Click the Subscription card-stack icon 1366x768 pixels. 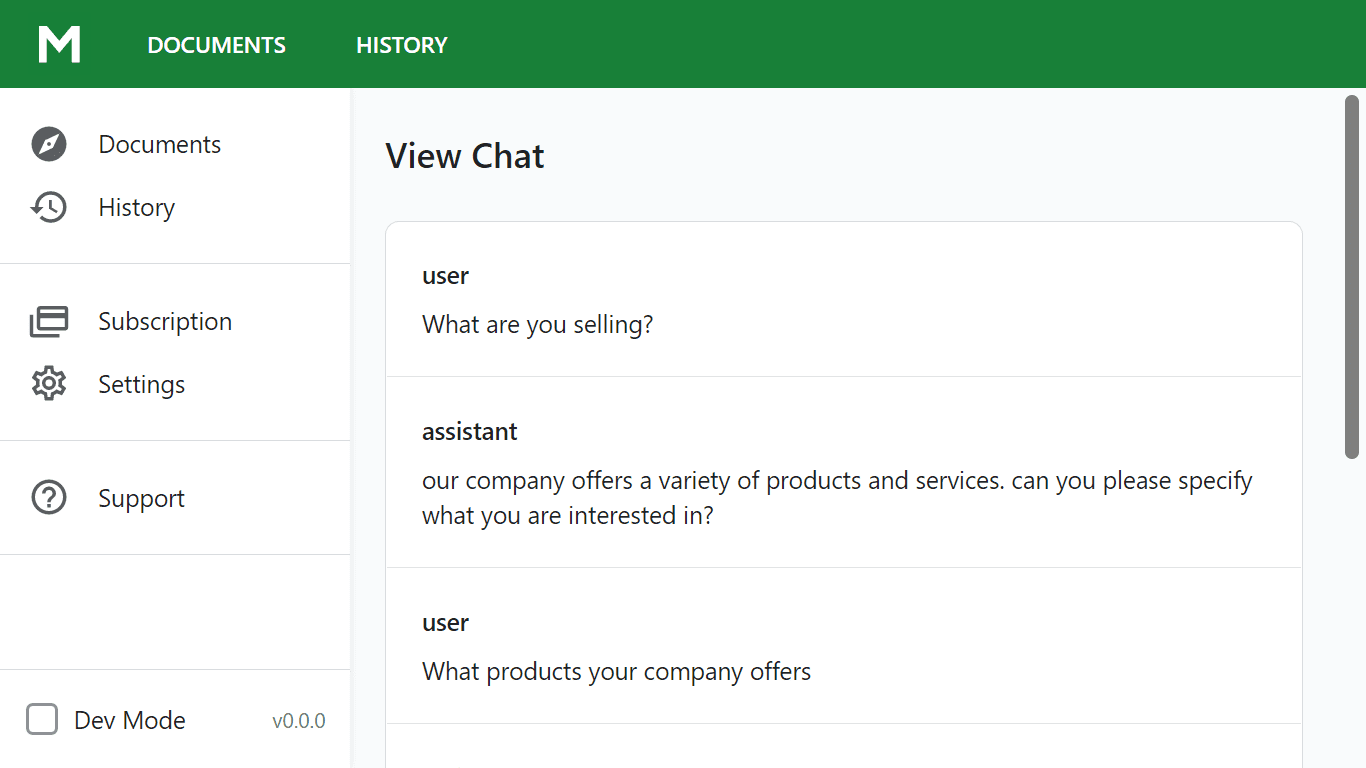[x=49, y=322]
